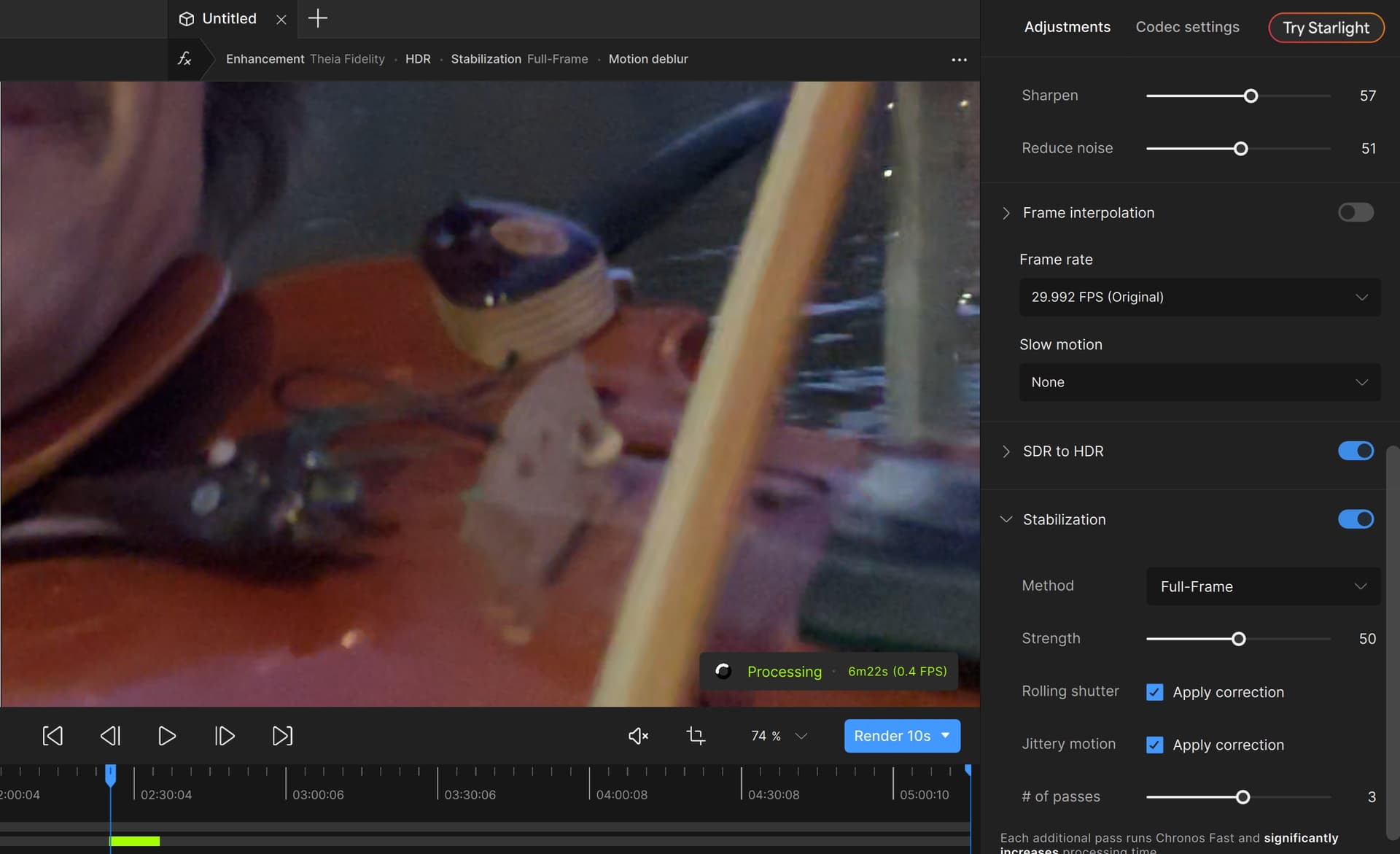
Task: Click the muted speaker icon
Action: point(638,736)
